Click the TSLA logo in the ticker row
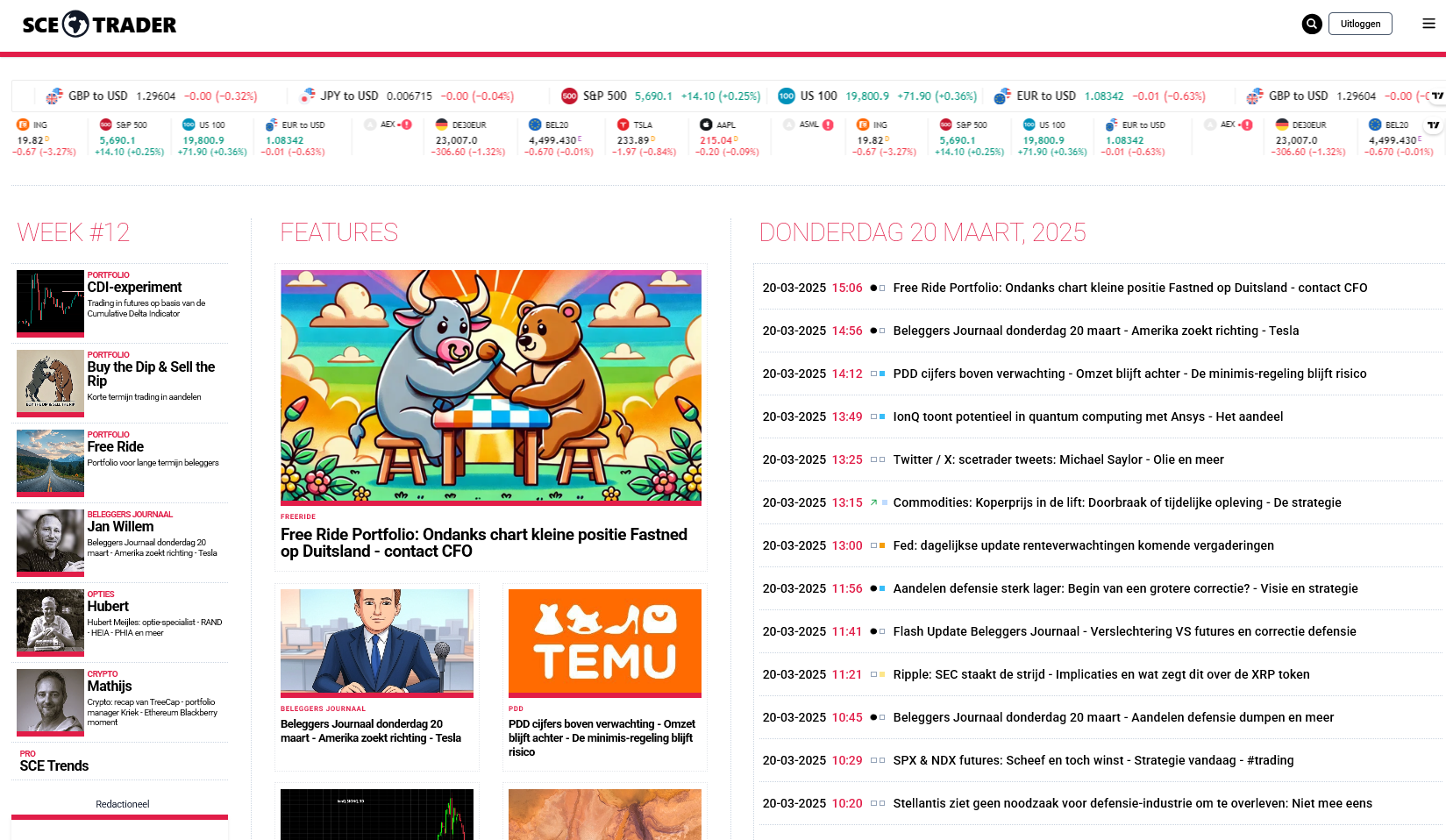Image resolution: width=1446 pixels, height=840 pixels. pos(623,125)
